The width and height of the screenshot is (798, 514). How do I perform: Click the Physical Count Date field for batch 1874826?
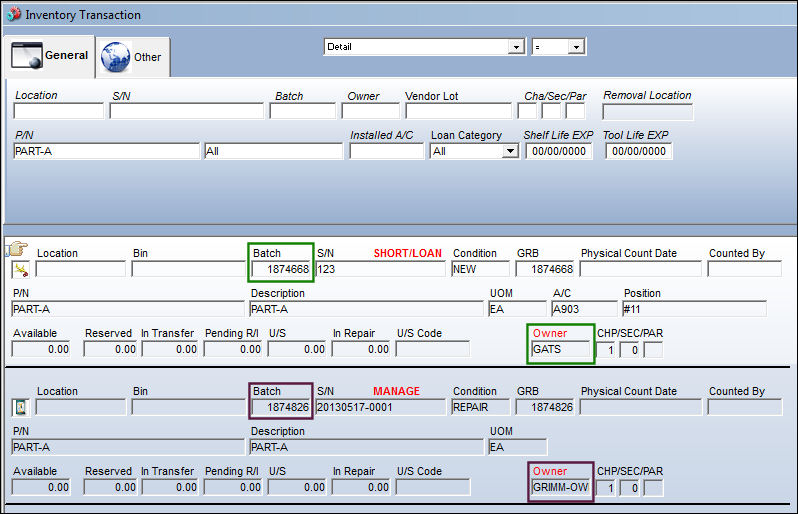(640, 407)
